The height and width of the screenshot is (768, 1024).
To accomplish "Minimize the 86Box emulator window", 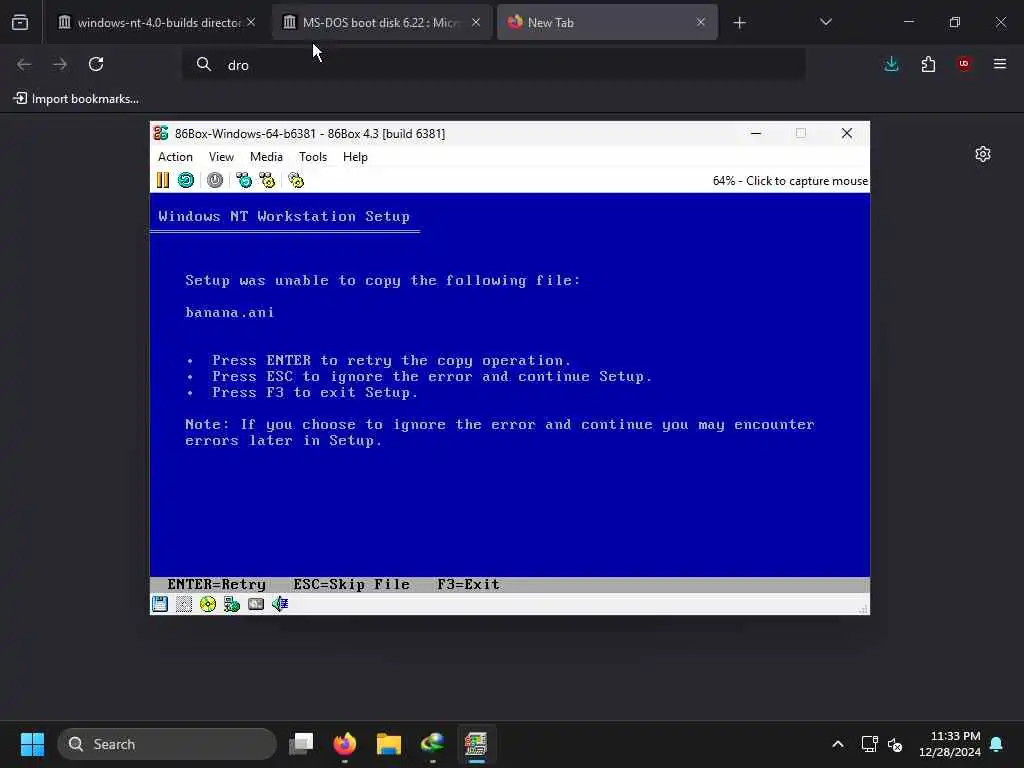I will (756, 133).
